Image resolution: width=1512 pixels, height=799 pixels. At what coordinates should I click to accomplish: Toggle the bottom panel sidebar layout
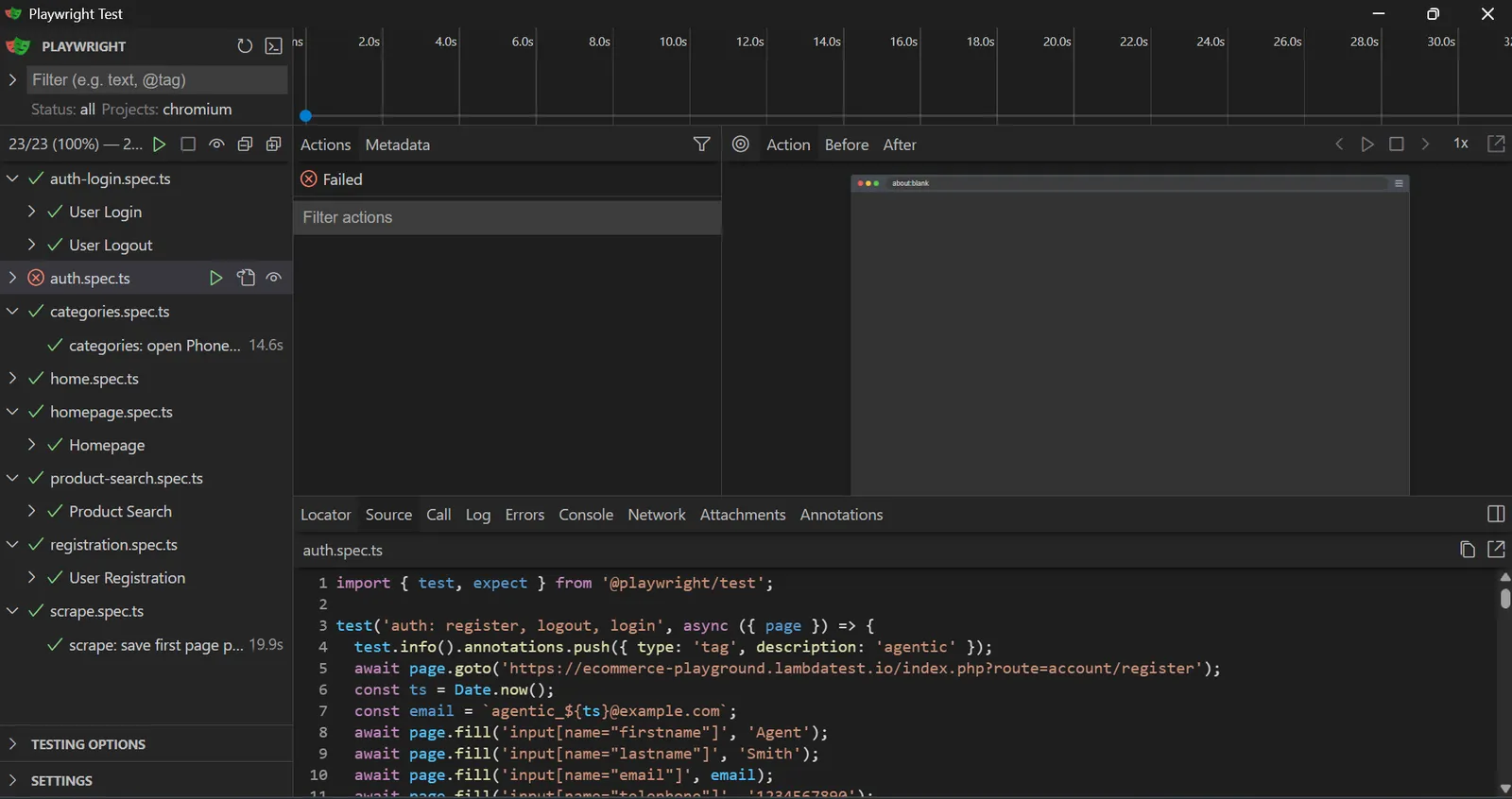point(1496,515)
